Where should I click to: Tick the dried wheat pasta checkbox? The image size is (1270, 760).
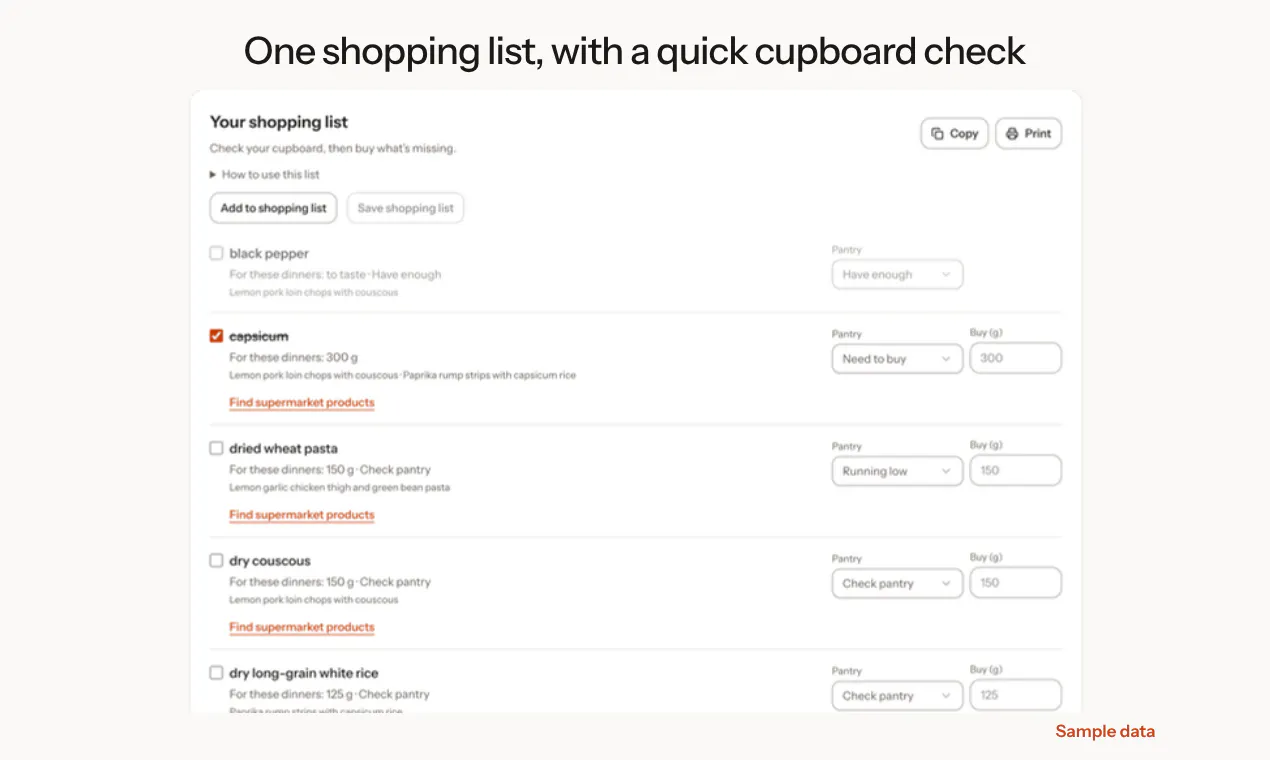click(216, 448)
